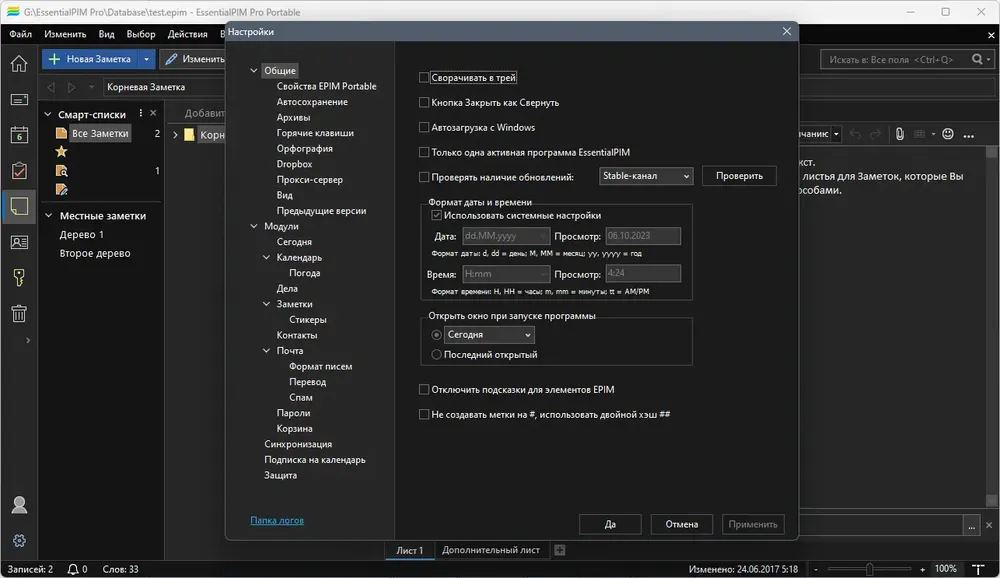Collapse the Заметки settings tree node
The image size is (1000, 578).
click(x=267, y=304)
